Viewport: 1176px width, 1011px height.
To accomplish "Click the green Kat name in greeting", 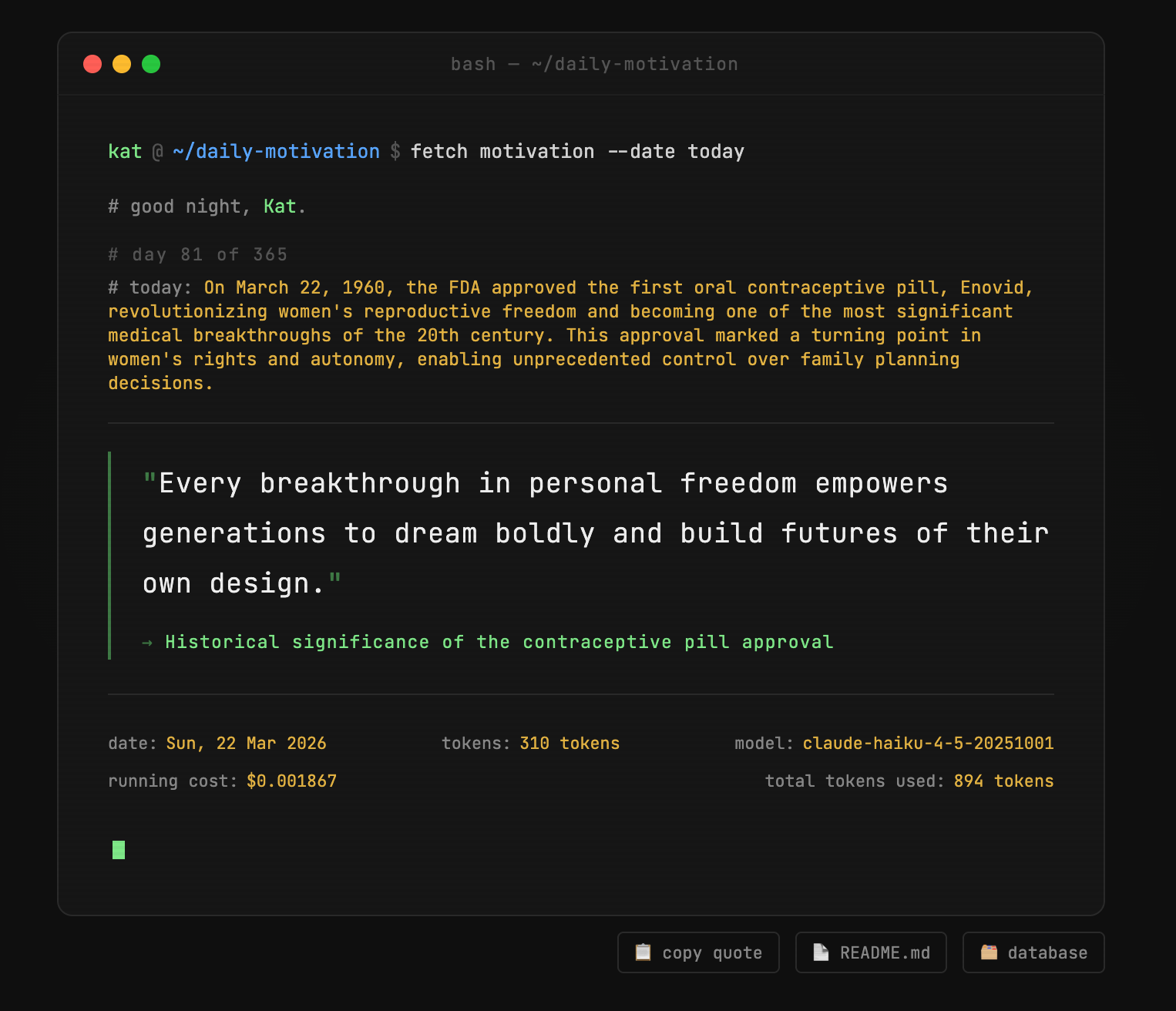I will pos(280,207).
